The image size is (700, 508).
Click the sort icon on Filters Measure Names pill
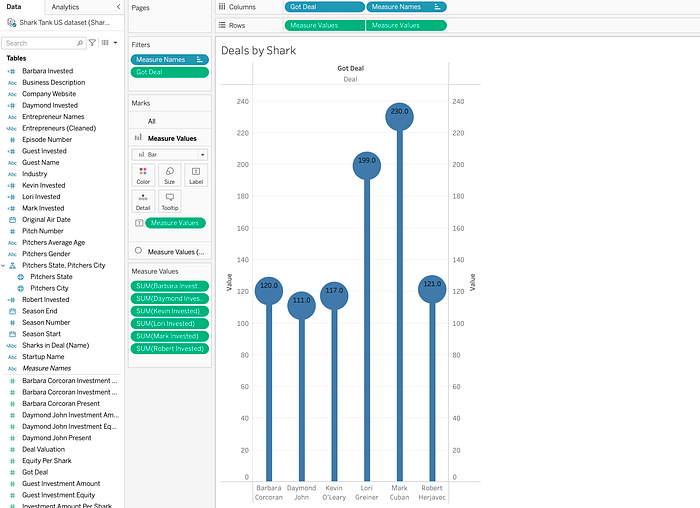tap(200, 59)
